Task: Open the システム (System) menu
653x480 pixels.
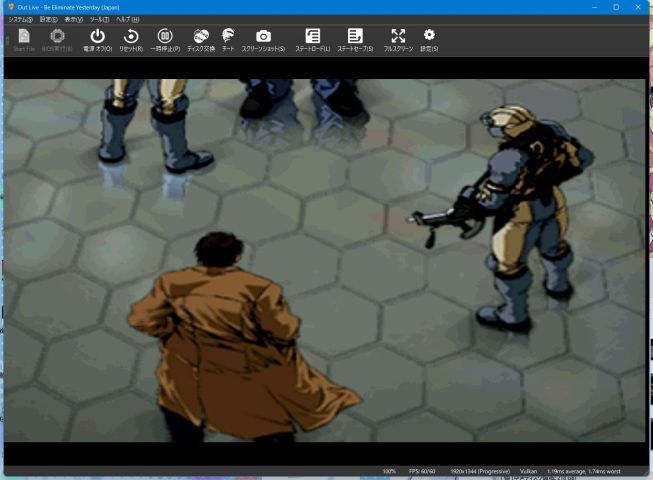Action: coord(20,20)
